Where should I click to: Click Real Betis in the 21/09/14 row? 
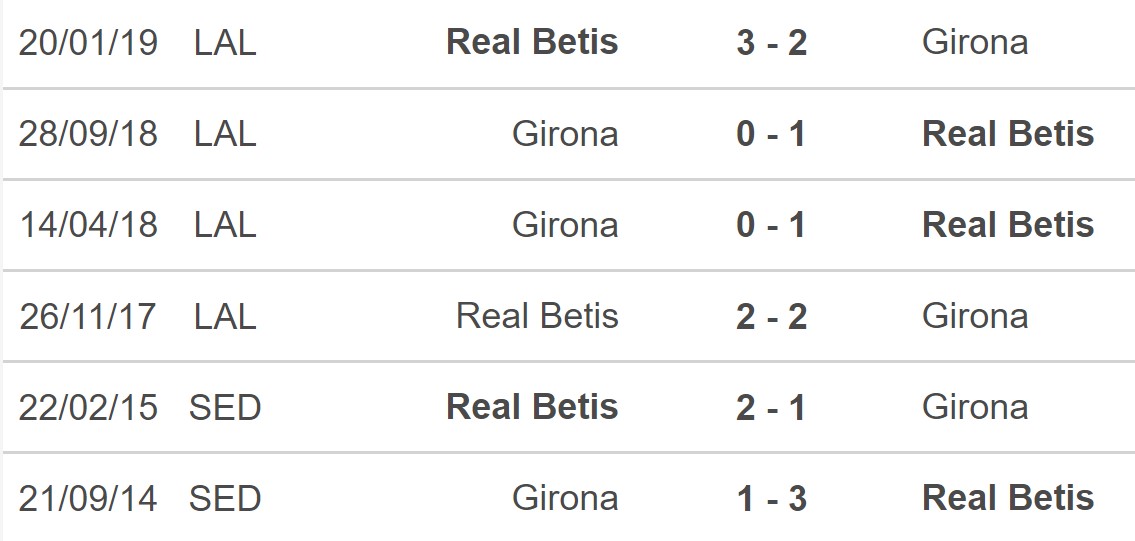(1008, 498)
